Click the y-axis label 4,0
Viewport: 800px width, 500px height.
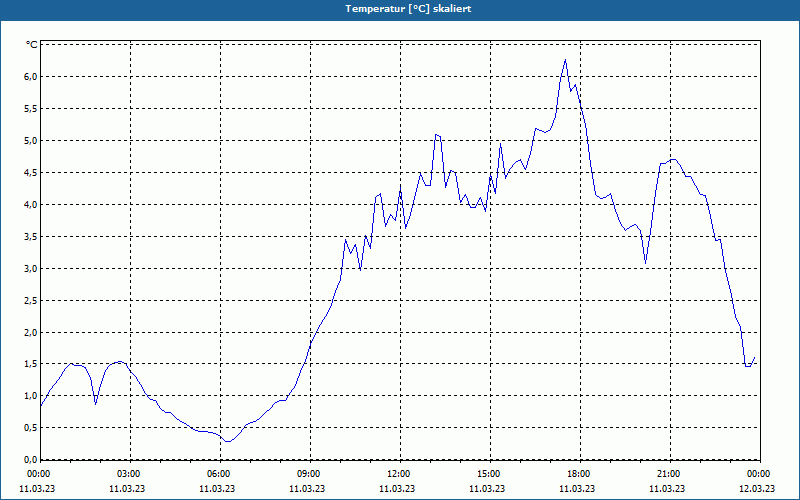click(x=31, y=204)
